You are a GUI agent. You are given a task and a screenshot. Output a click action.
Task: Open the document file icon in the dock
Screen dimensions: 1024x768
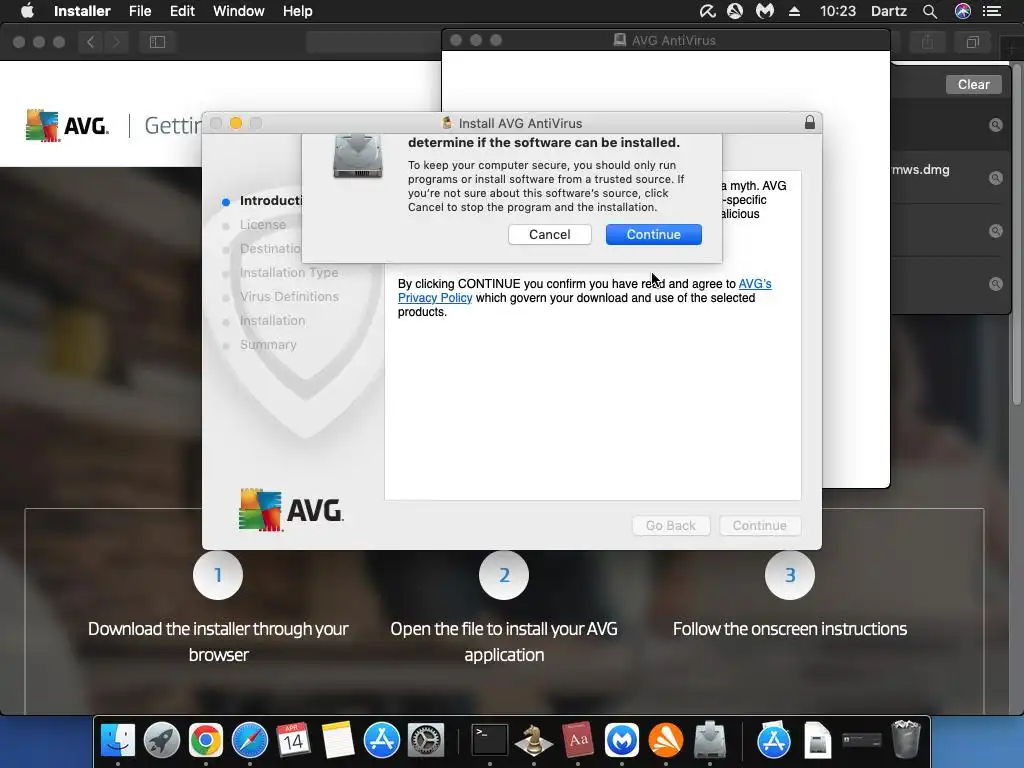818,741
